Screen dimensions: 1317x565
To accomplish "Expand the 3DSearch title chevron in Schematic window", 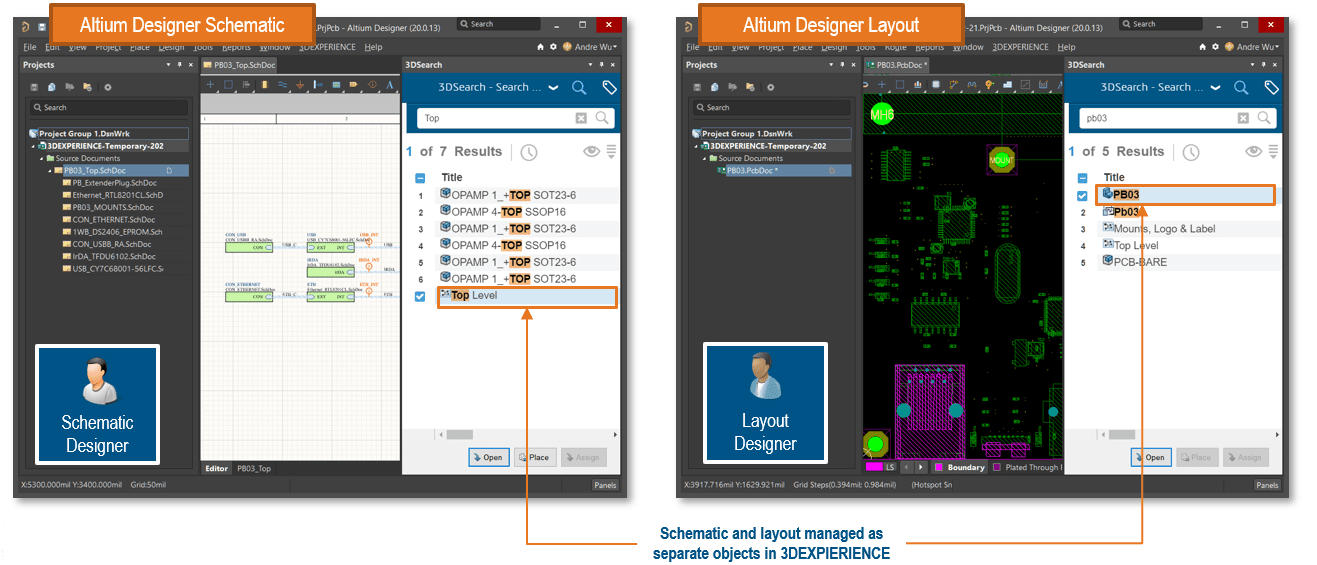I will 553,88.
